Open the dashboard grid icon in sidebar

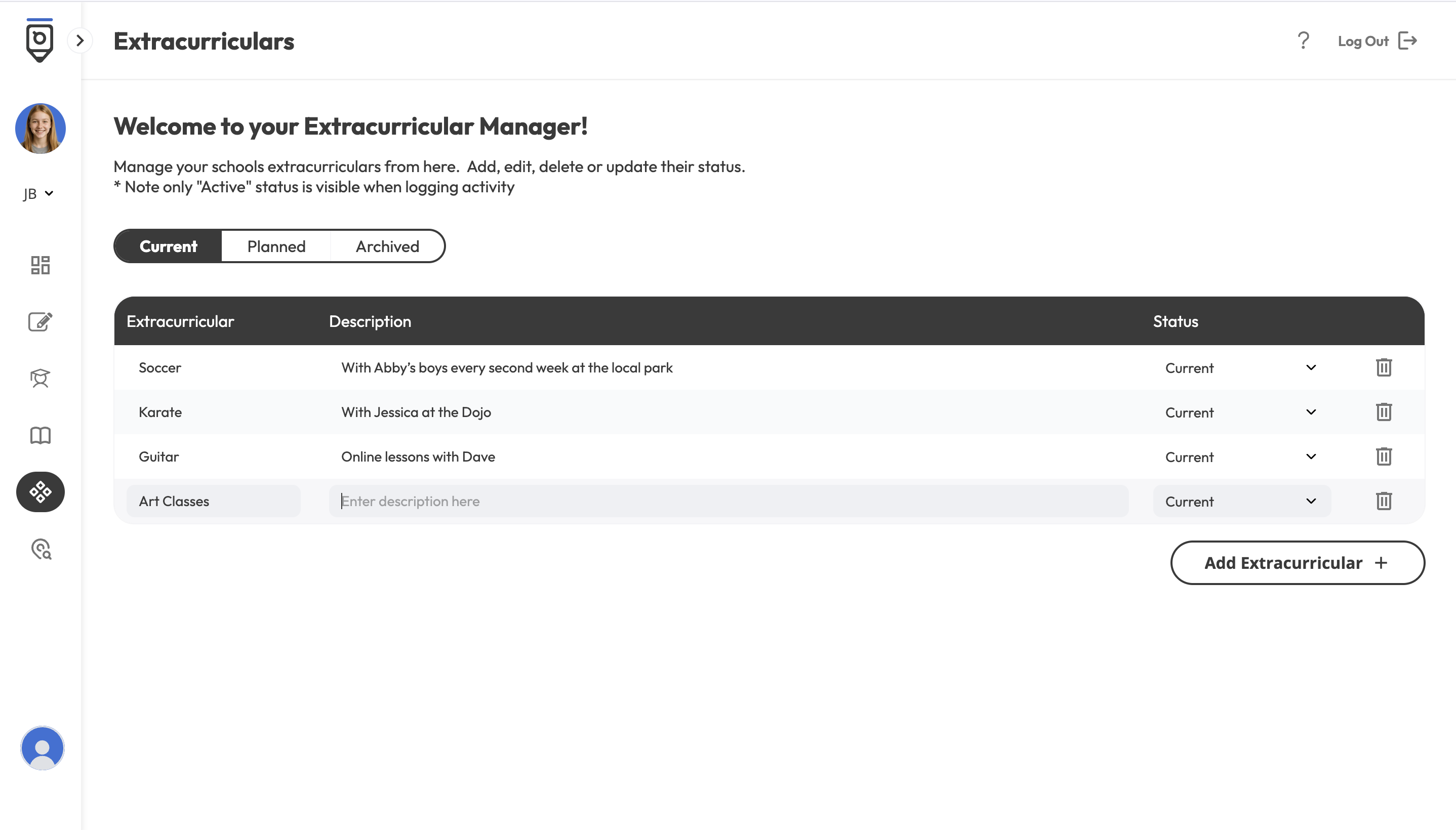pos(41,265)
